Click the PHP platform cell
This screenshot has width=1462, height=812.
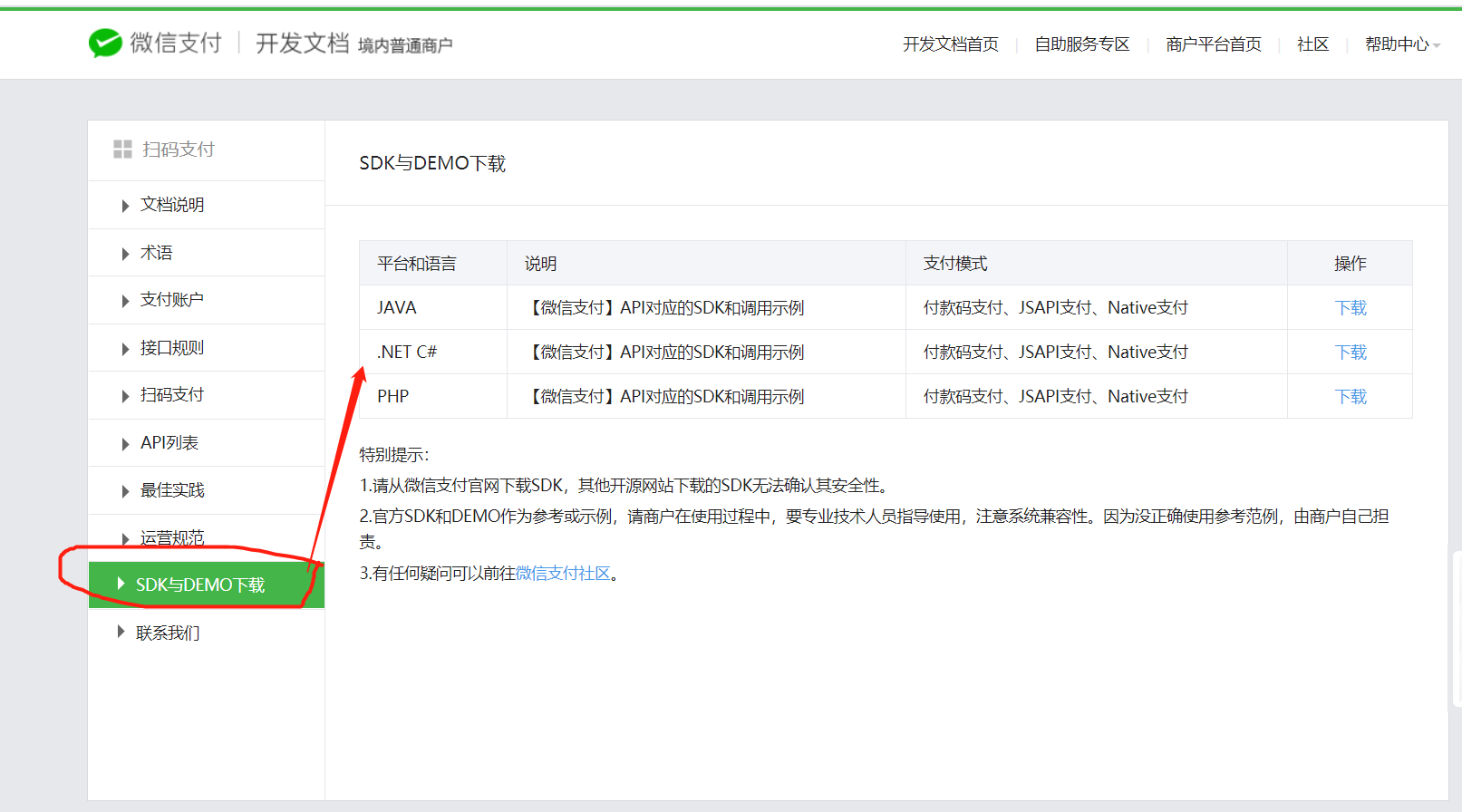433,396
